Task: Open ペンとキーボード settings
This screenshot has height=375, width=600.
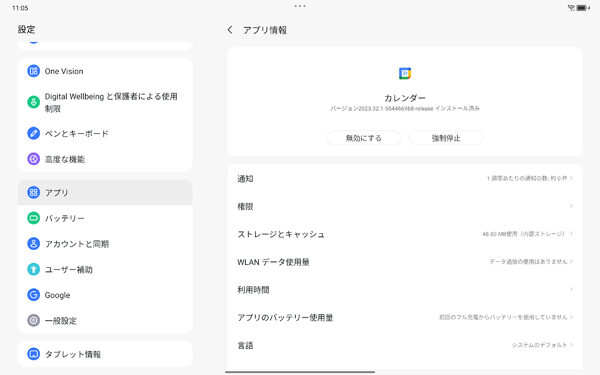Action: pyautogui.click(x=105, y=133)
